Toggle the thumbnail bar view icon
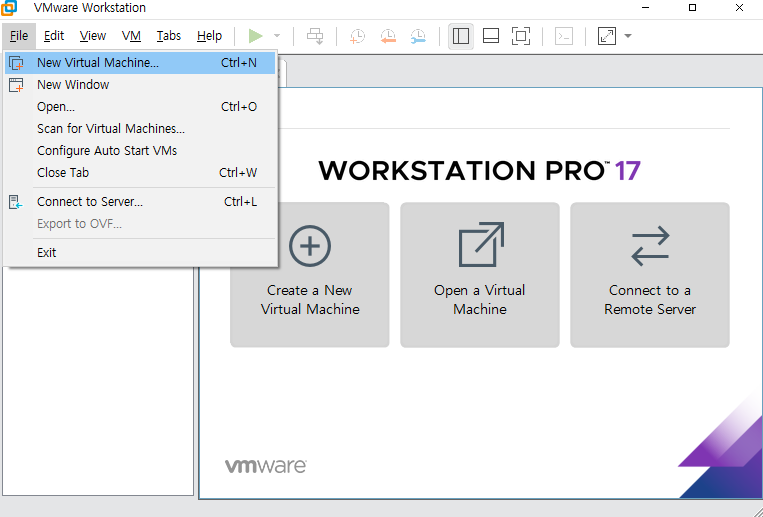Screen dimensions: 763x517 pyautogui.click(x=490, y=36)
